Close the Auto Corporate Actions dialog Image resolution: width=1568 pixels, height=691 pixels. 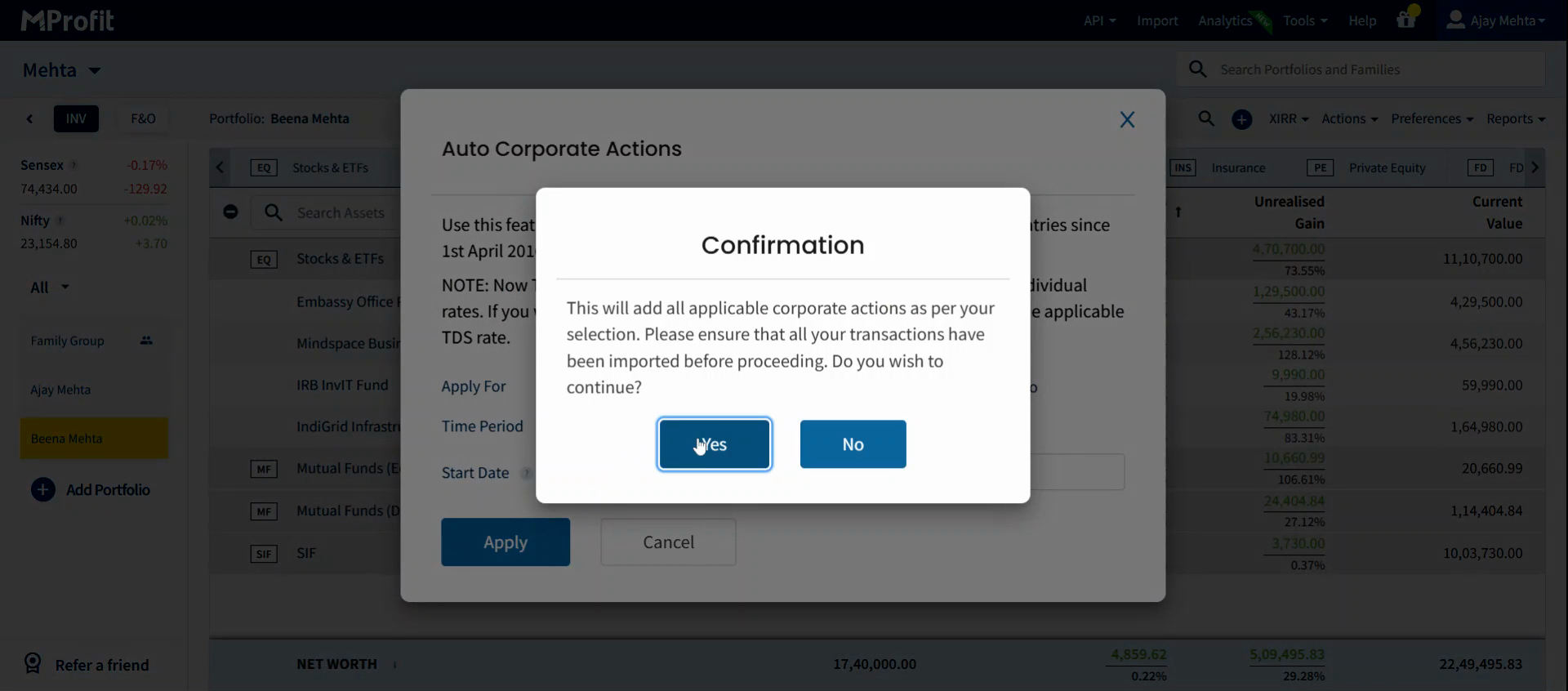pyautogui.click(x=1127, y=120)
